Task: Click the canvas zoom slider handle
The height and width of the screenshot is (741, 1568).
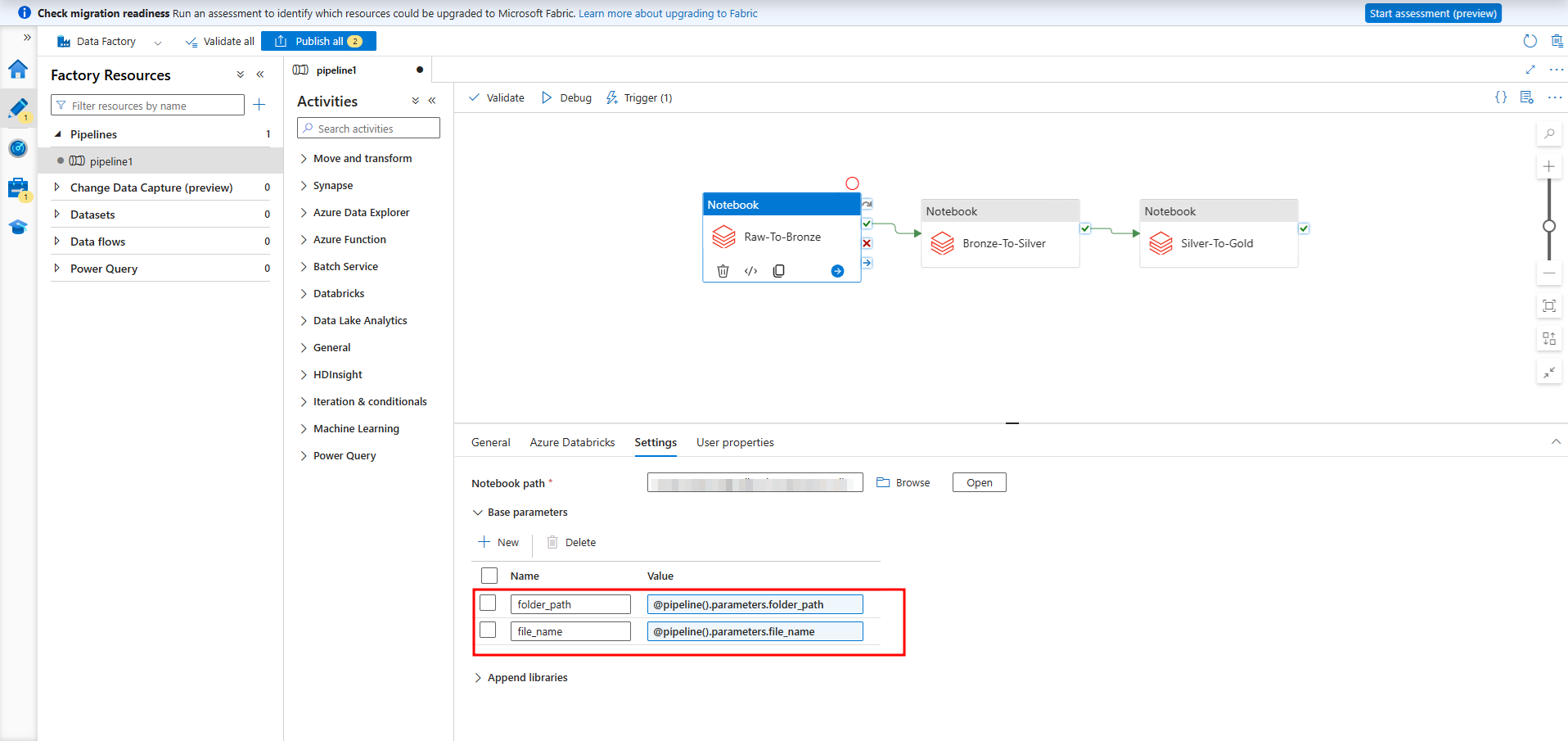Action: pos(1548,226)
